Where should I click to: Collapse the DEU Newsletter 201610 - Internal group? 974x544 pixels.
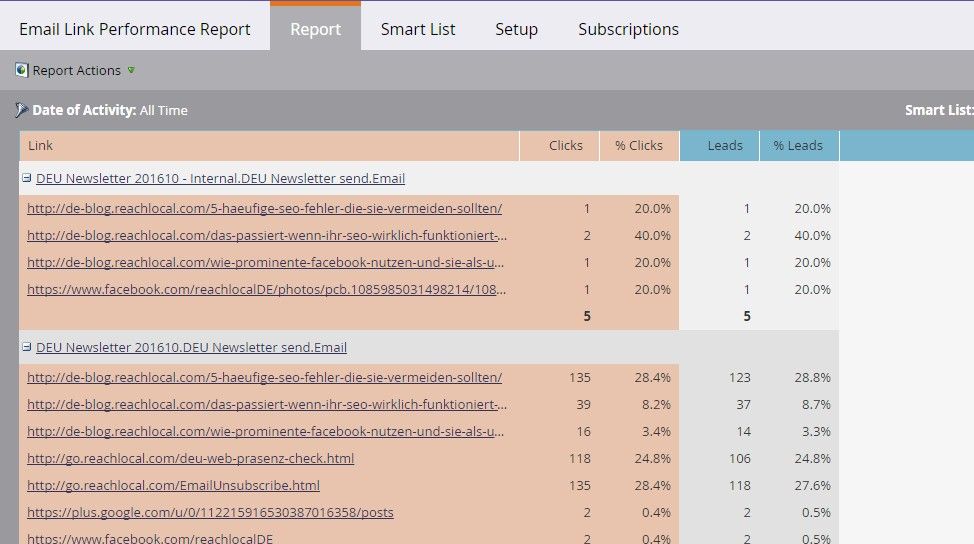[x=27, y=179]
